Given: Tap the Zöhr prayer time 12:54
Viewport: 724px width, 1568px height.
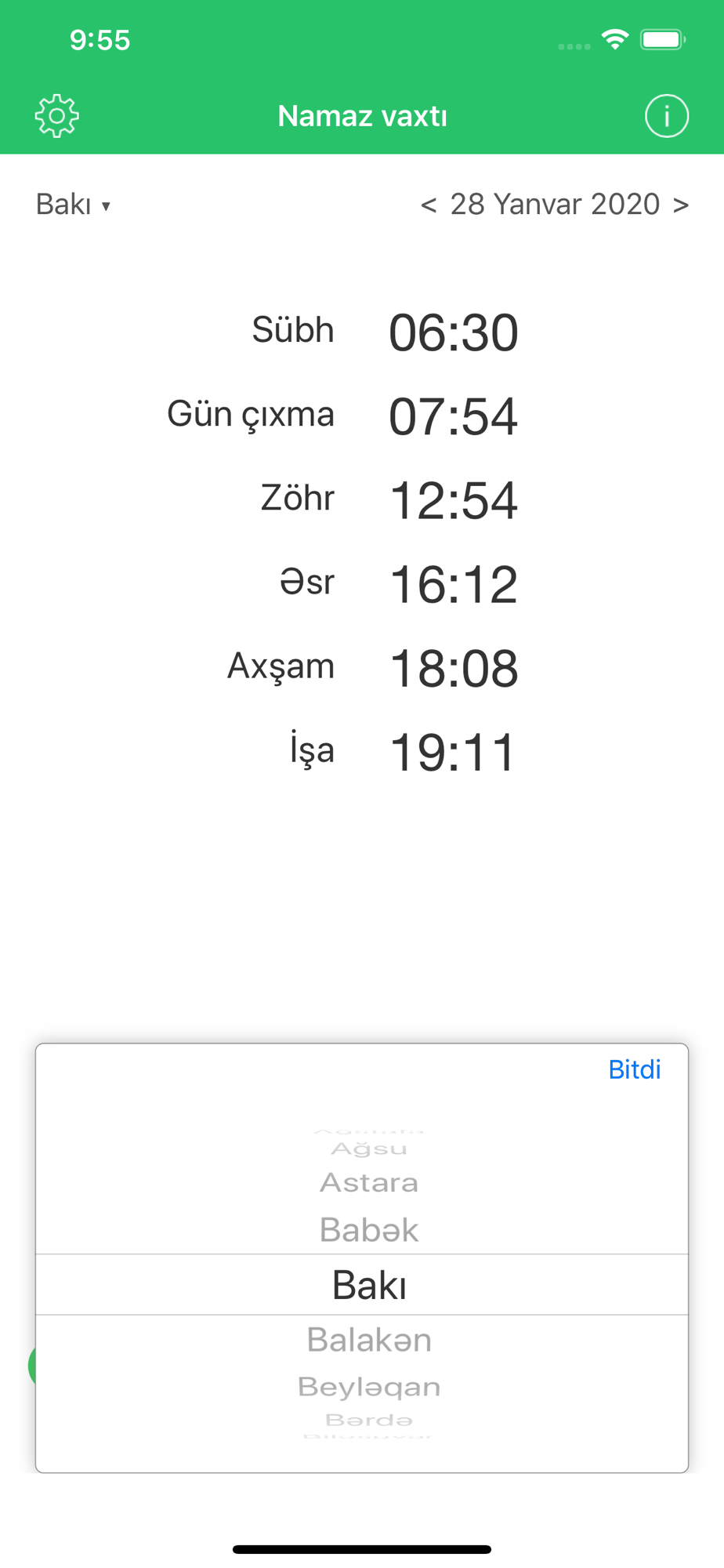Looking at the screenshot, I should (x=454, y=500).
